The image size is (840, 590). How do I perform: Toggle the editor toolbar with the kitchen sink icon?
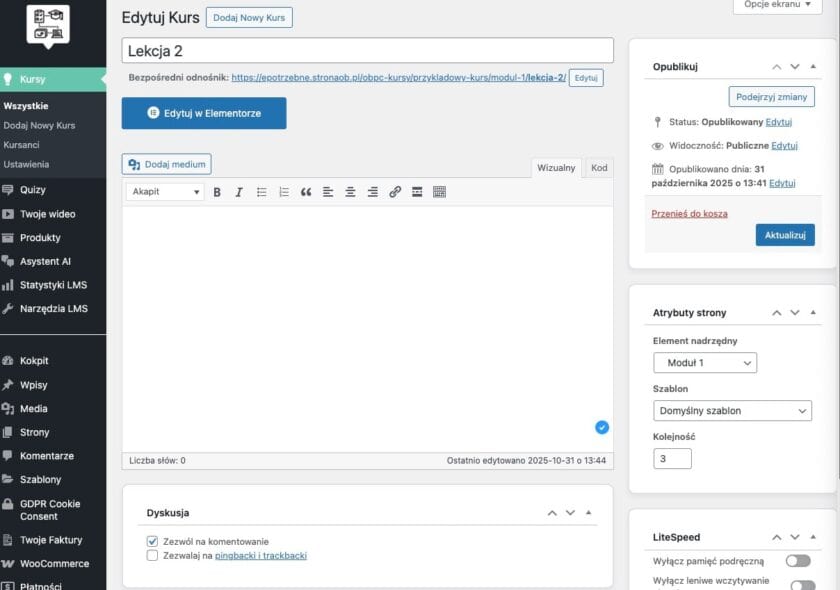point(438,193)
